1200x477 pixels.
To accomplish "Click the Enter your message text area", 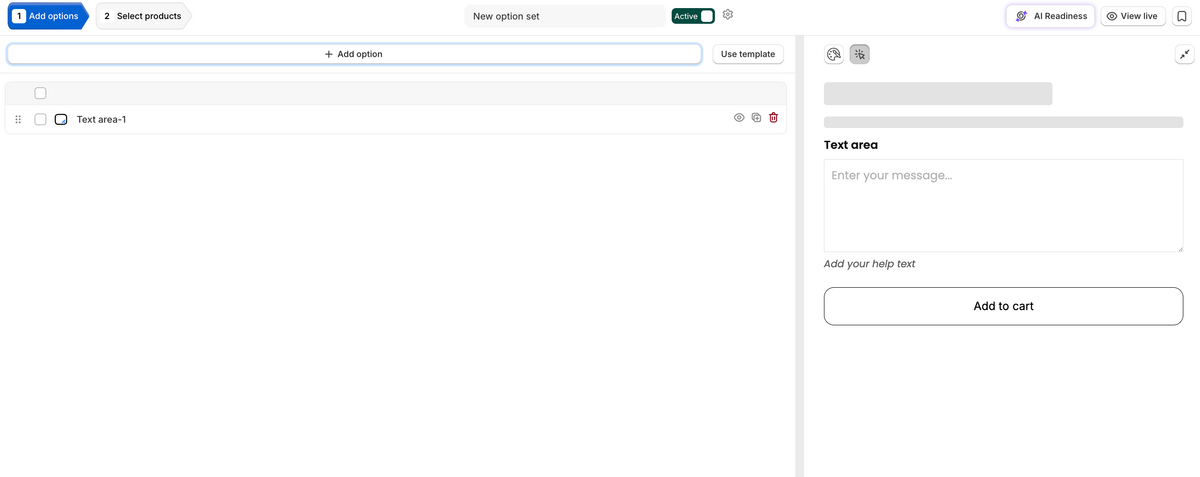I will tap(1003, 206).
